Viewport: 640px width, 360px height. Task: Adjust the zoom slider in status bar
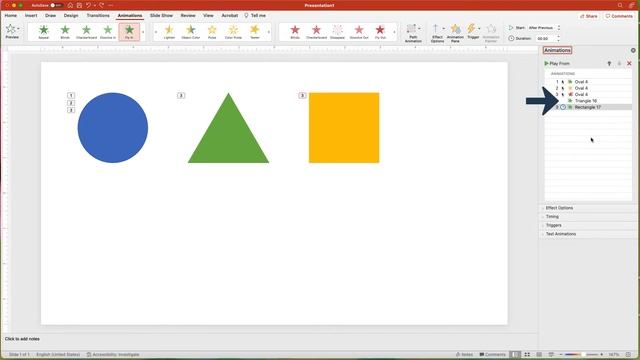tap(583, 354)
